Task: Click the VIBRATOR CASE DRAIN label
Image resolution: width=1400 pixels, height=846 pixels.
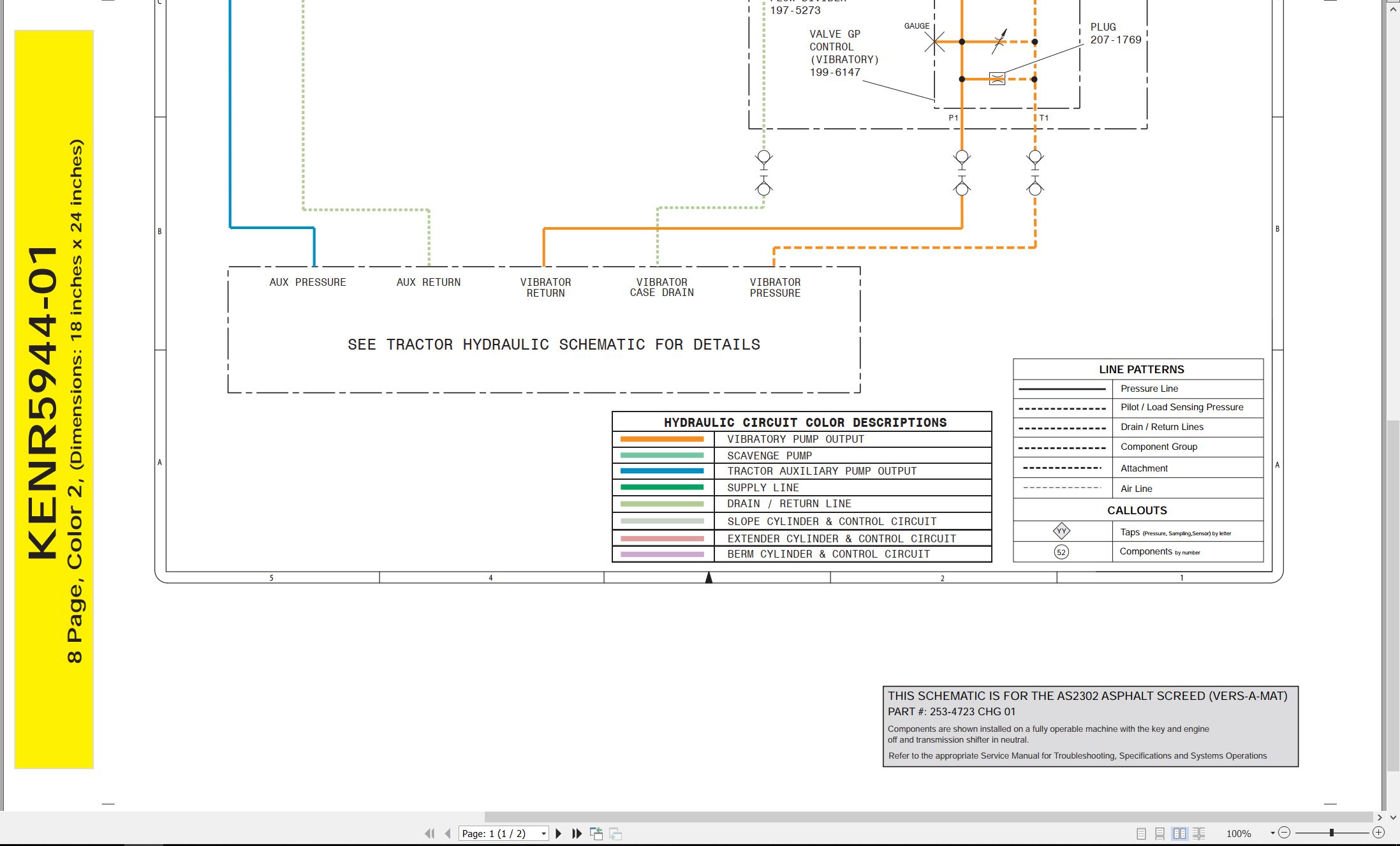Action: pyautogui.click(x=661, y=287)
